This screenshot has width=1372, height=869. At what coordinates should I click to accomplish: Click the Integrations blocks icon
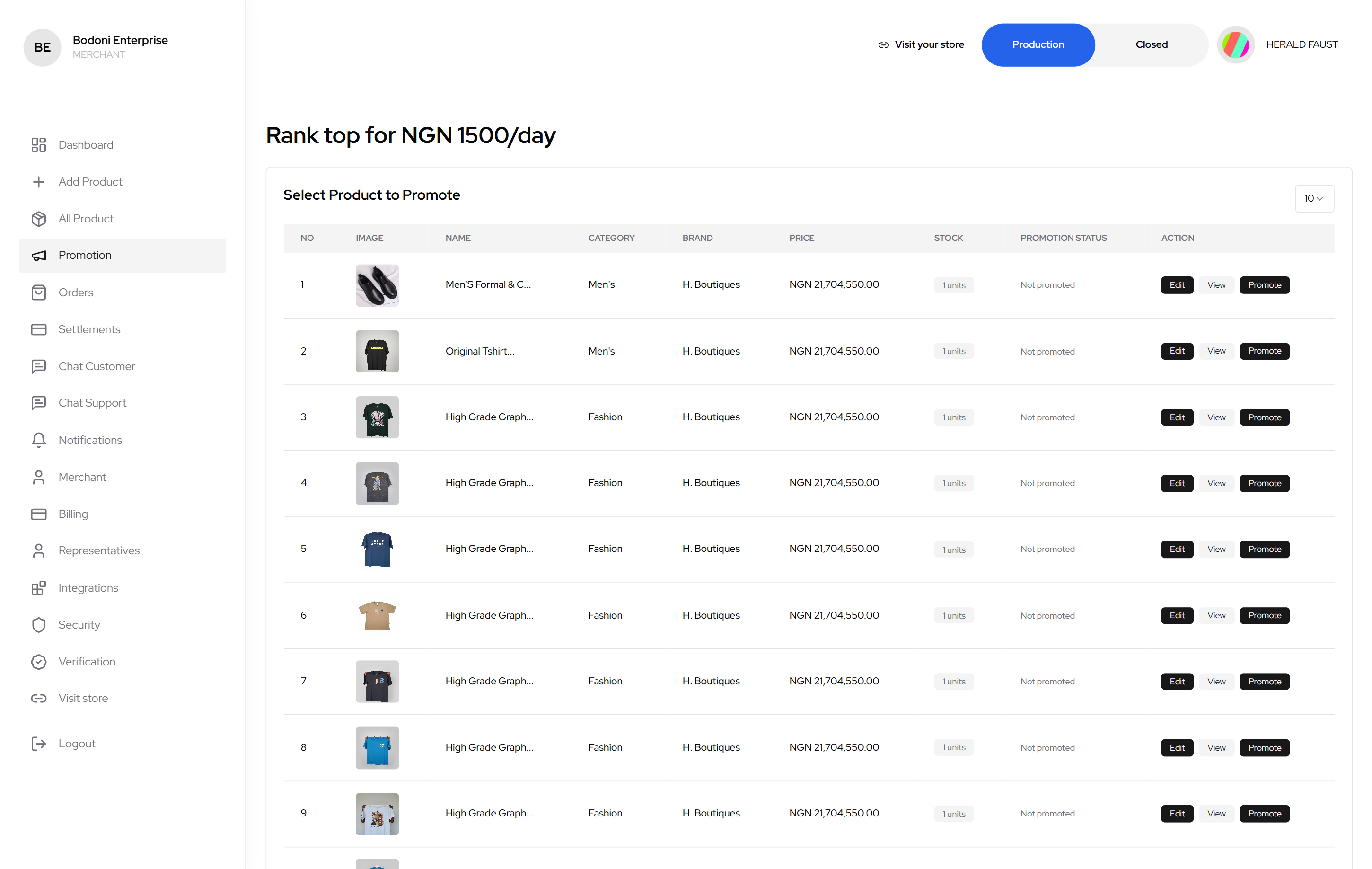pos(38,587)
